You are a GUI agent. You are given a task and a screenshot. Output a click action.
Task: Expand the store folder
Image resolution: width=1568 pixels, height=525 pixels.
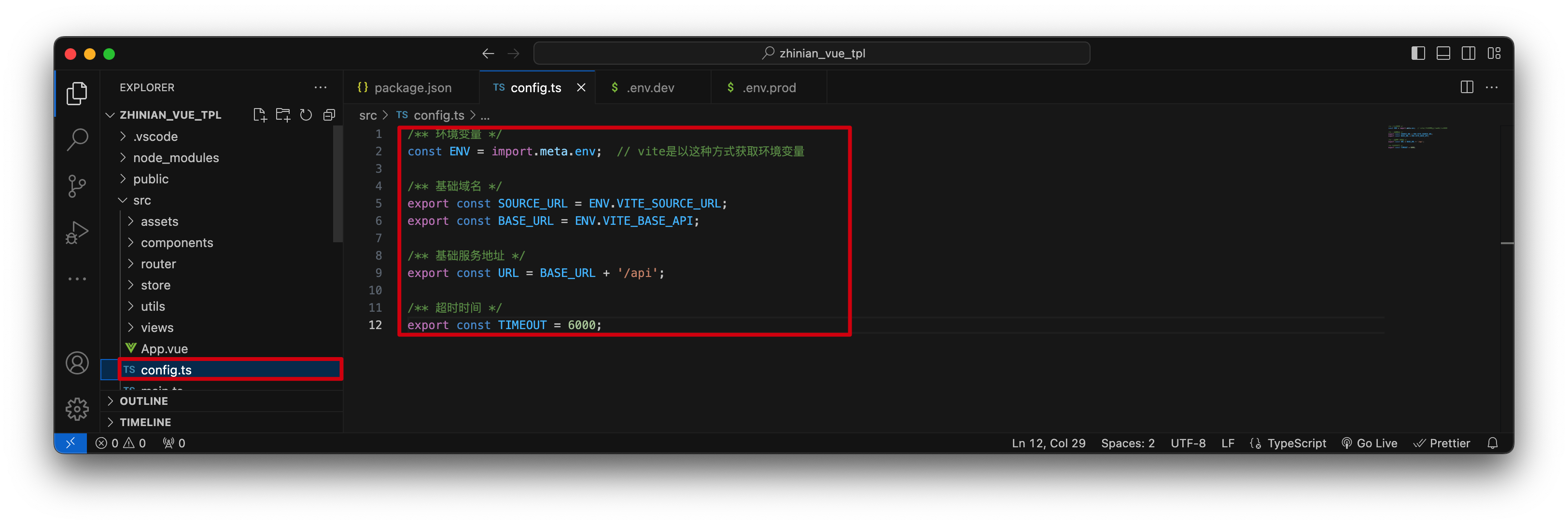coord(222,285)
